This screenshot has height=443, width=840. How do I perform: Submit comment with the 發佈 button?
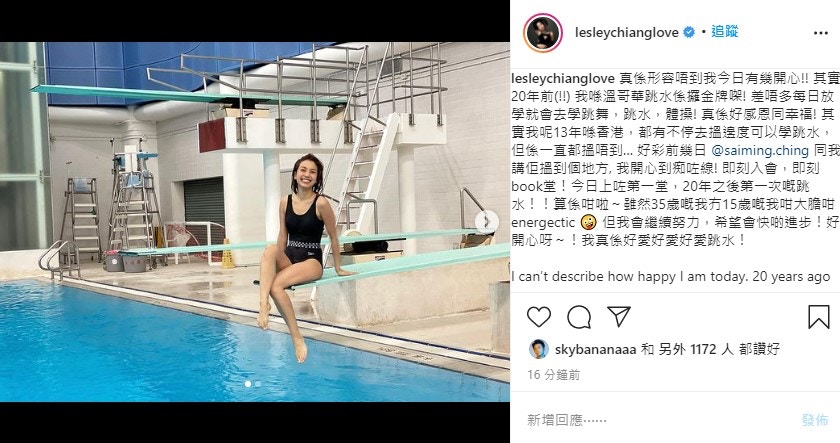pos(815,420)
